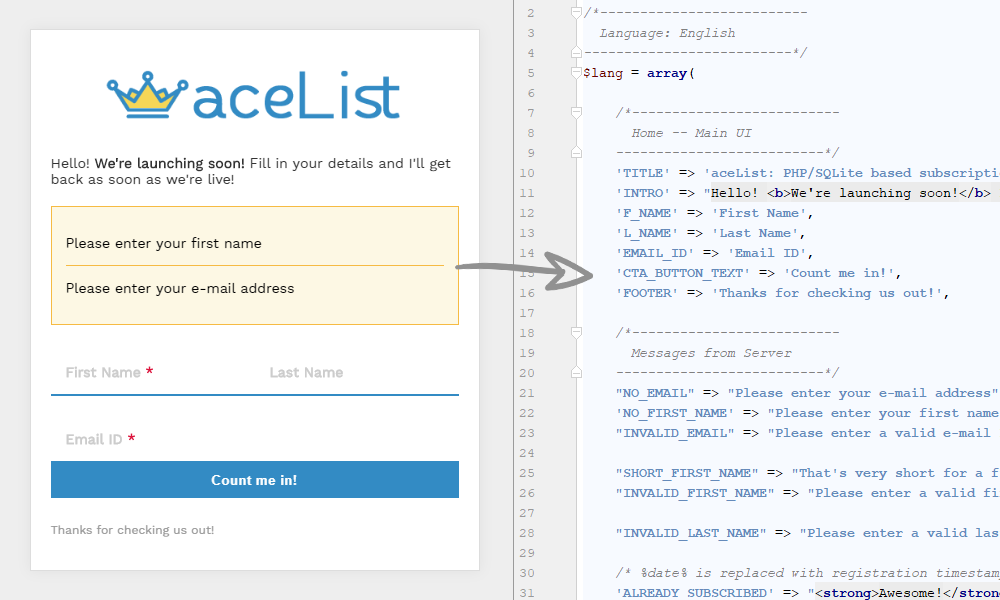The width and height of the screenshot is (1000, 600).
Task: Click the 'Count me in!' string on line 15
Action: [x=838, y=273]
